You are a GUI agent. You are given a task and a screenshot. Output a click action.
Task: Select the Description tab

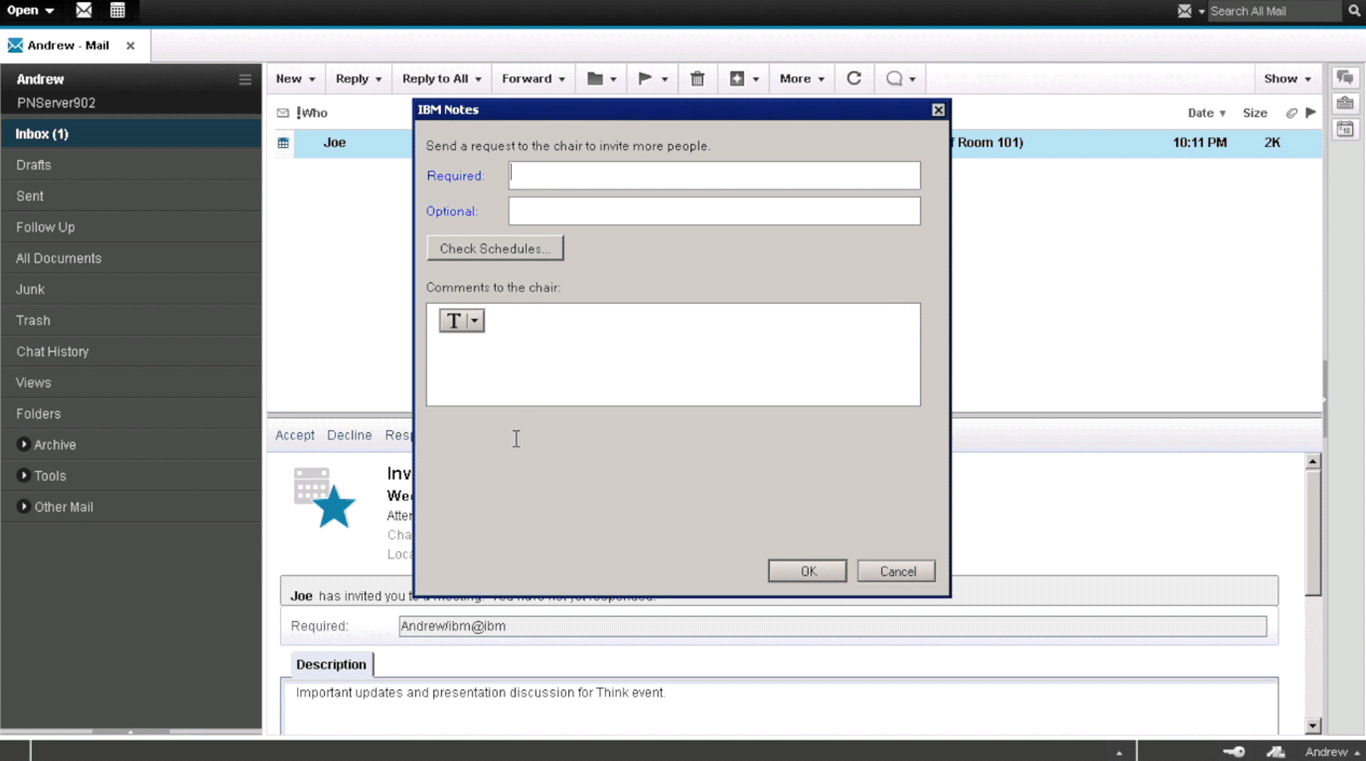(331, 664)
